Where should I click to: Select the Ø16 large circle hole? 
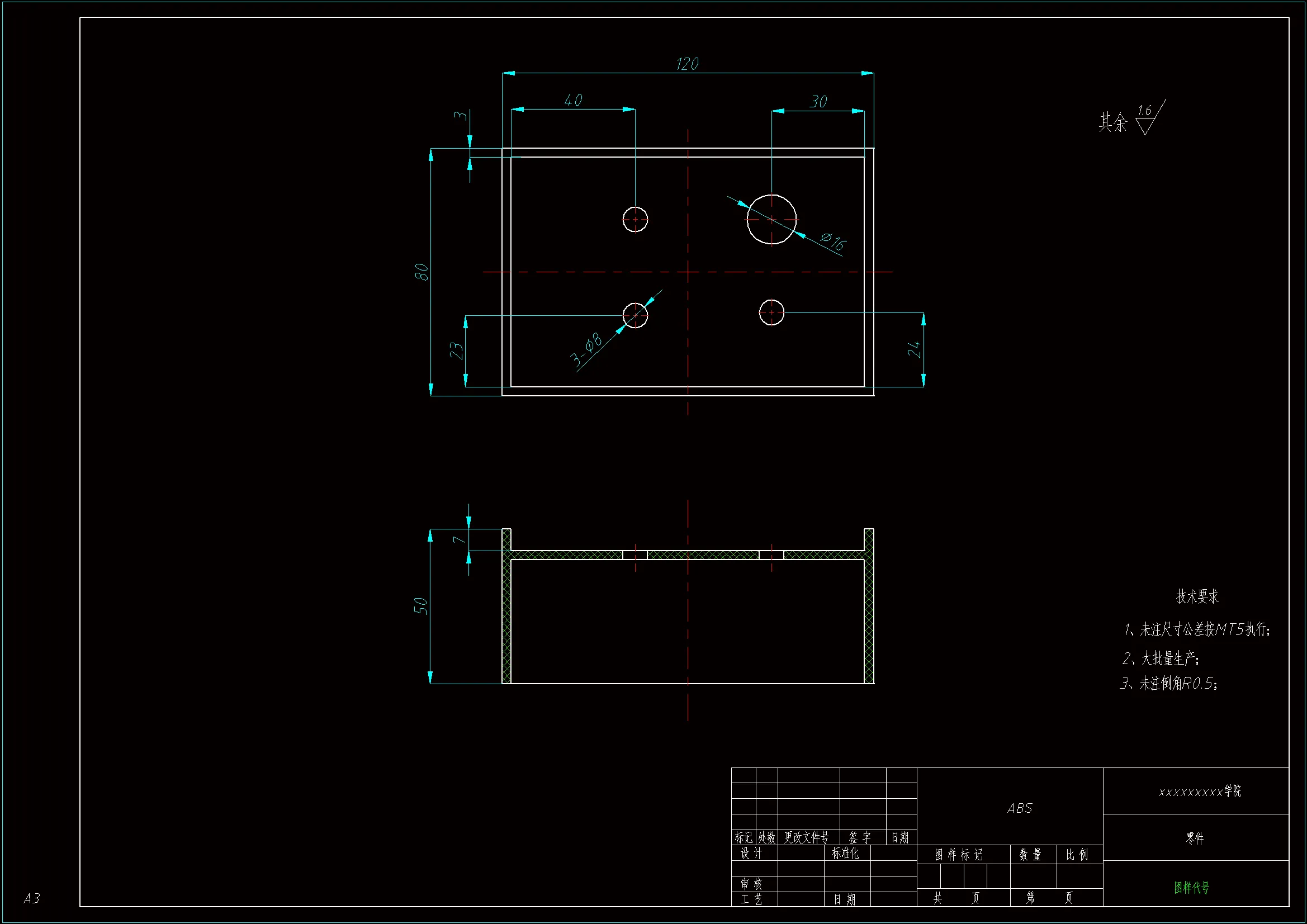[x=771, y=219]
